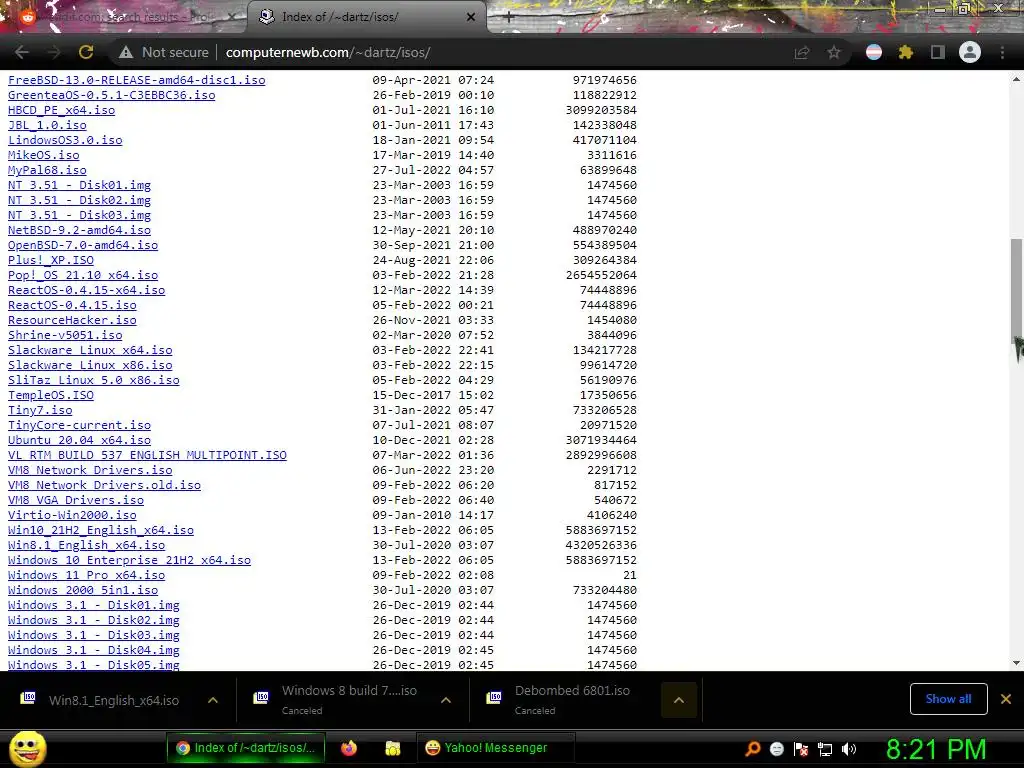Expand options for Debombed 6801.iso download
The image size is (1024, 768).
679,700
